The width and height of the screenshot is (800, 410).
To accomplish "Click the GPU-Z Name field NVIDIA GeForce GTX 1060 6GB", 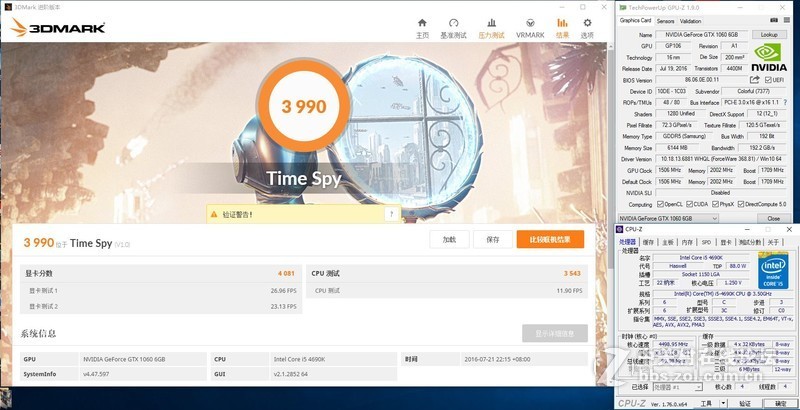I will click(702, 35).
